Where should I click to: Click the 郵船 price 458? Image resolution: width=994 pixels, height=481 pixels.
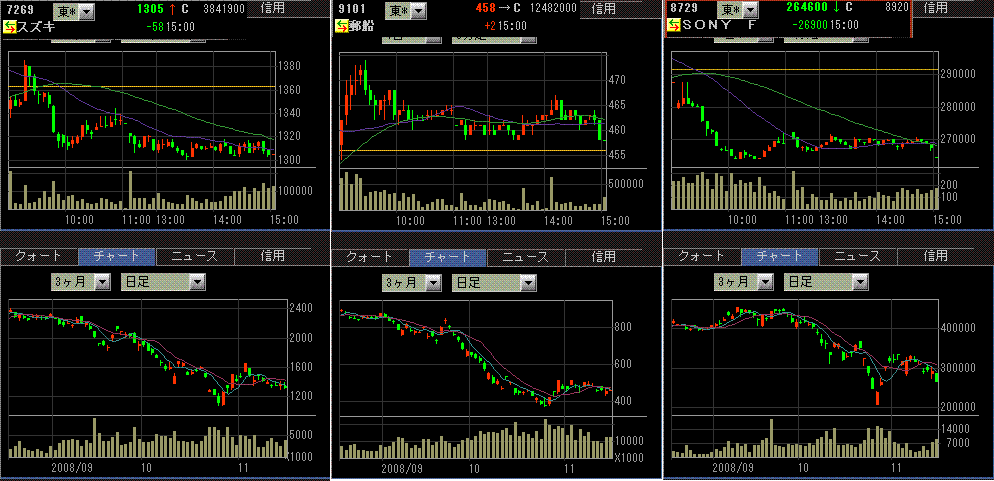coord(486,9)
